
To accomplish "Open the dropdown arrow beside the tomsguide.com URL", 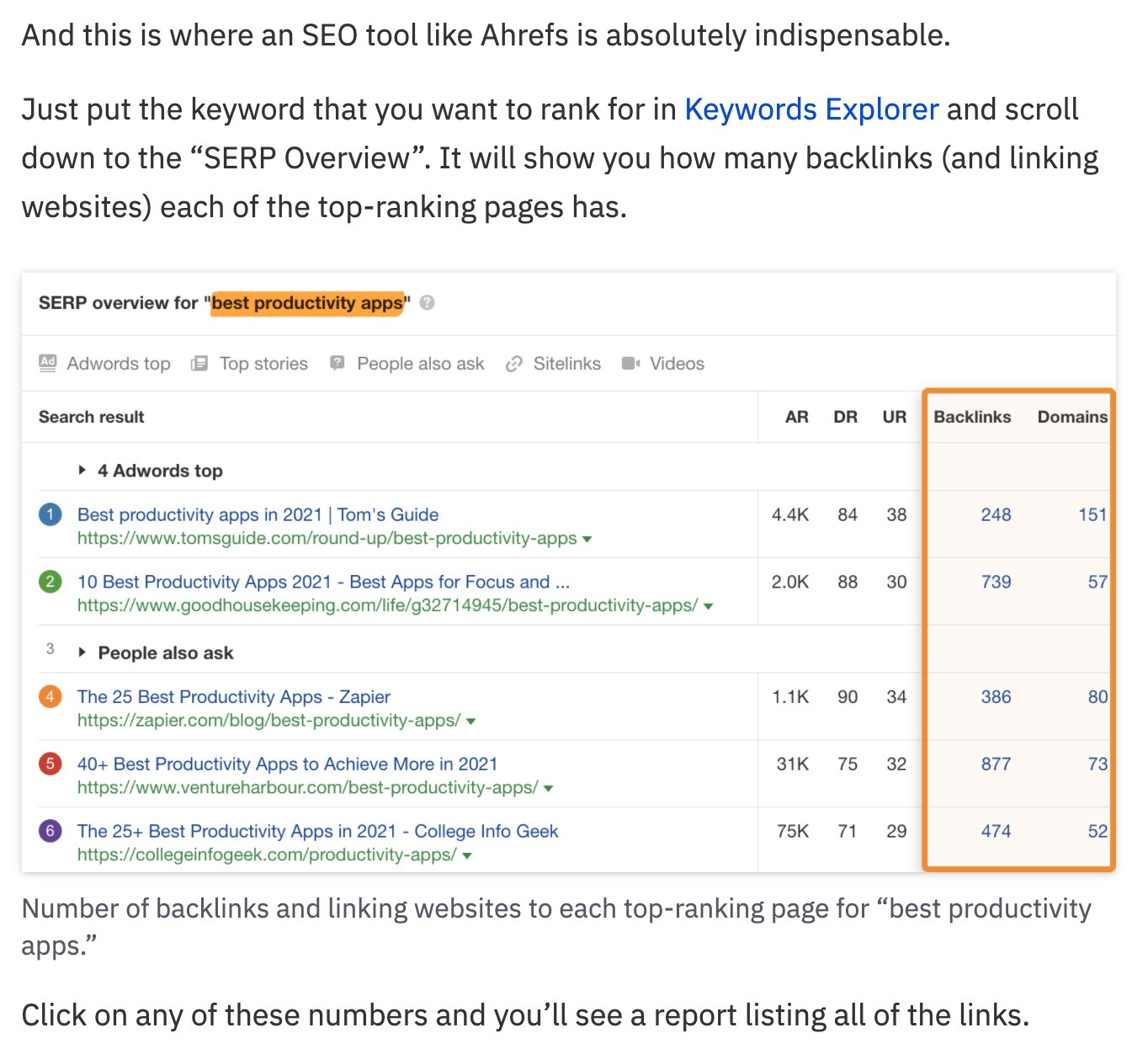I will tap(587, 538).
